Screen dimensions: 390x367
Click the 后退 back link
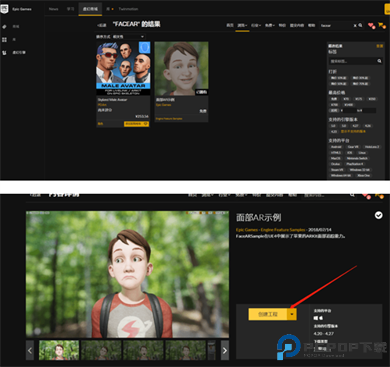pyautogui.click(x=102, y=25)
